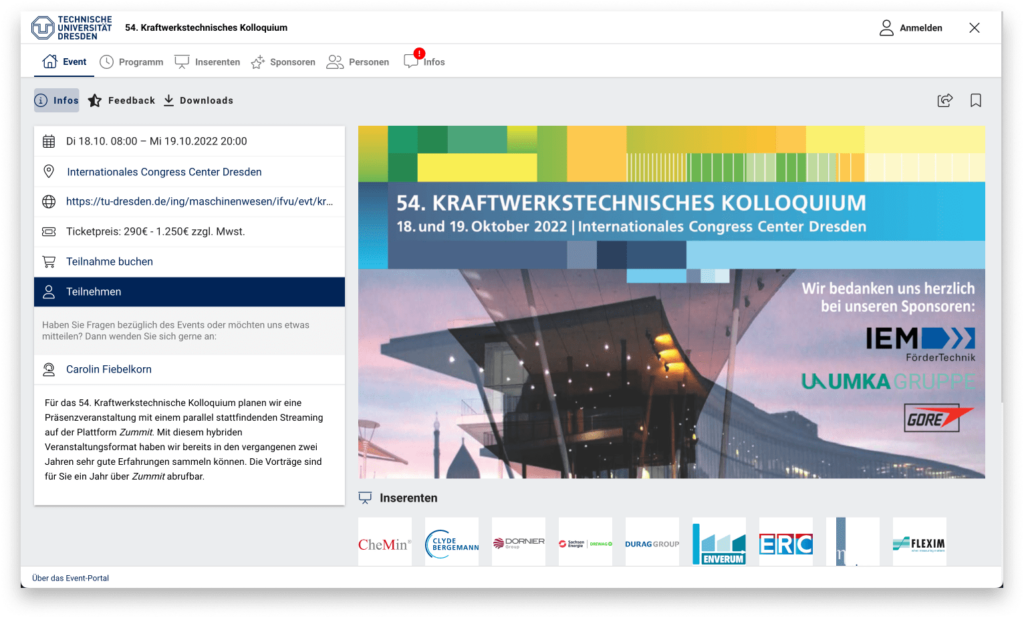Click the ticket icon beside the Ticketpreis row
The height and width of the screenshot is (618, 1024).
pyautogui.click(x=48, y=231)
